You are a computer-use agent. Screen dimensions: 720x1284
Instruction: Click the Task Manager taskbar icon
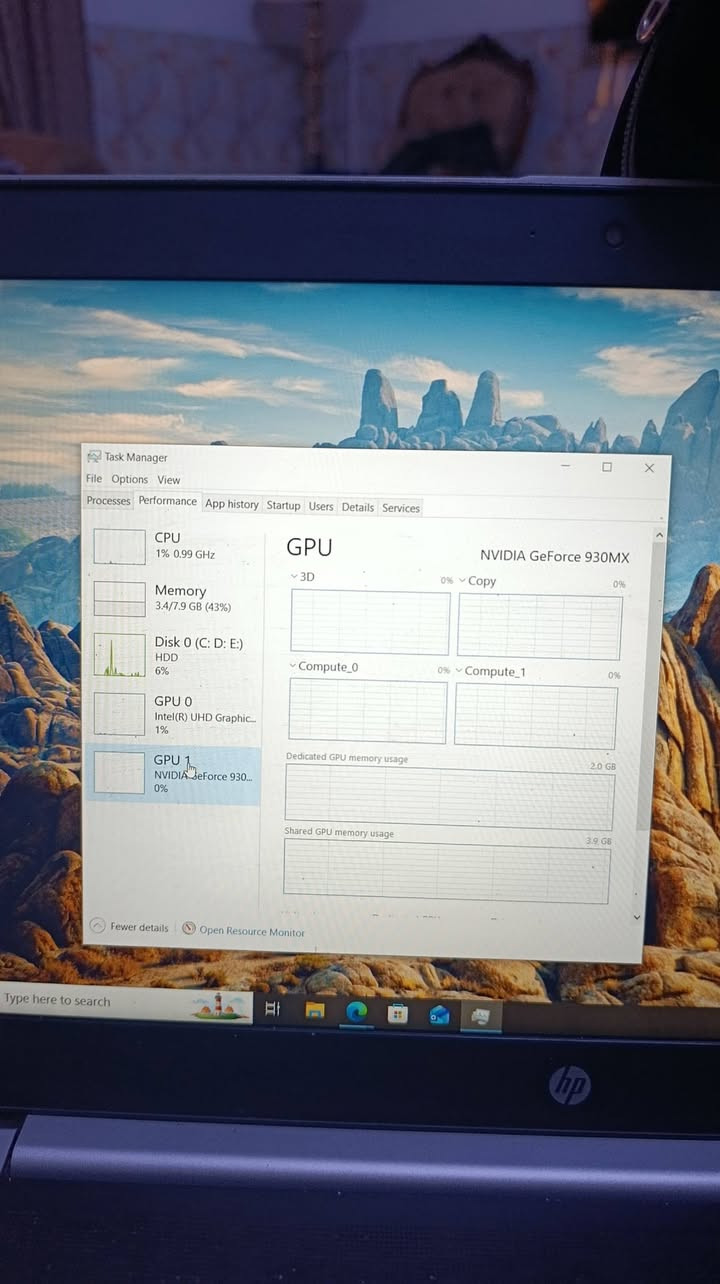pos(481,1017)
